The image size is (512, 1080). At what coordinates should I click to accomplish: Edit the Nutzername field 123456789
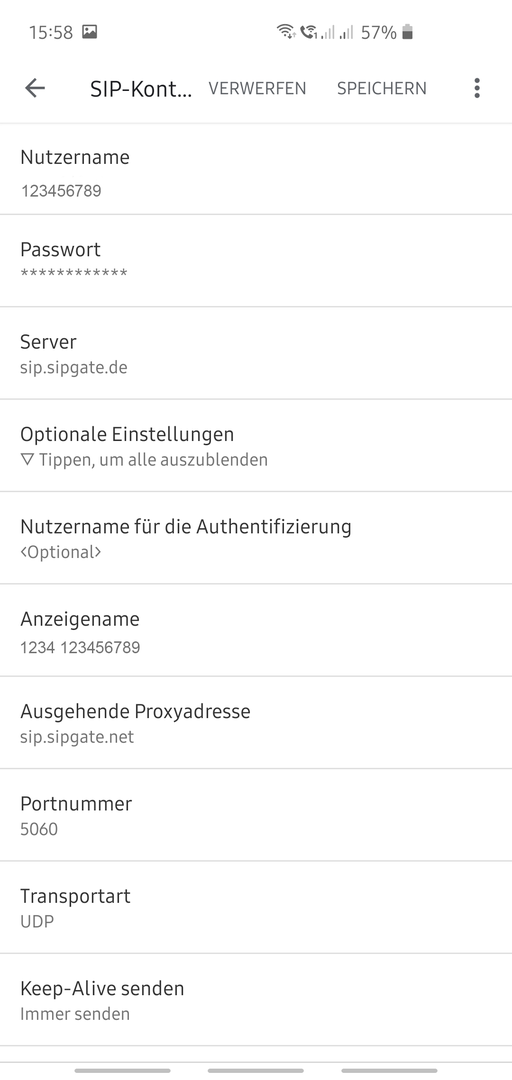[x=256, y=169]
